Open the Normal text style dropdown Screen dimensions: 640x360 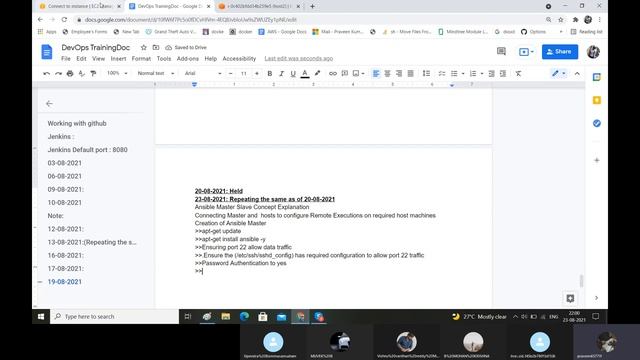[156, 73]
